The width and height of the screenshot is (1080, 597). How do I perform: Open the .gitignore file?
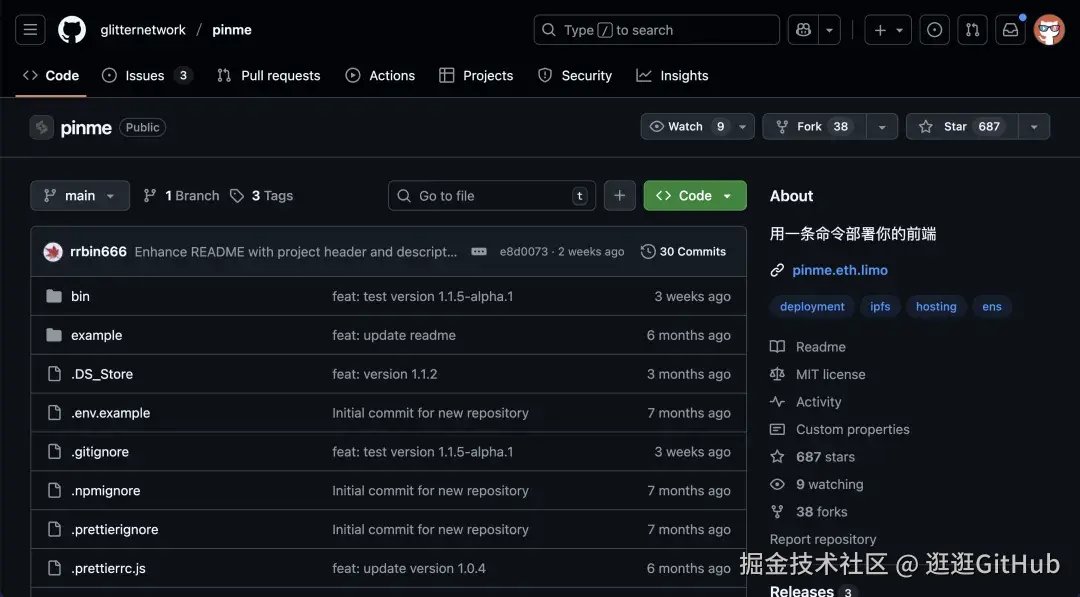click(x=100, y=452)
